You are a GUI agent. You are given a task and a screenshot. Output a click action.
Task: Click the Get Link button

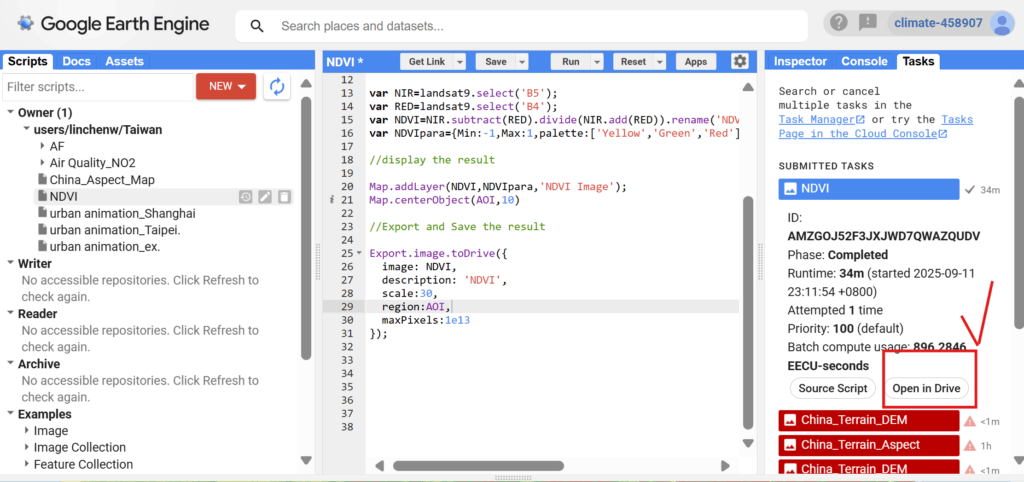pyautogui.click(x=426, y=62)
